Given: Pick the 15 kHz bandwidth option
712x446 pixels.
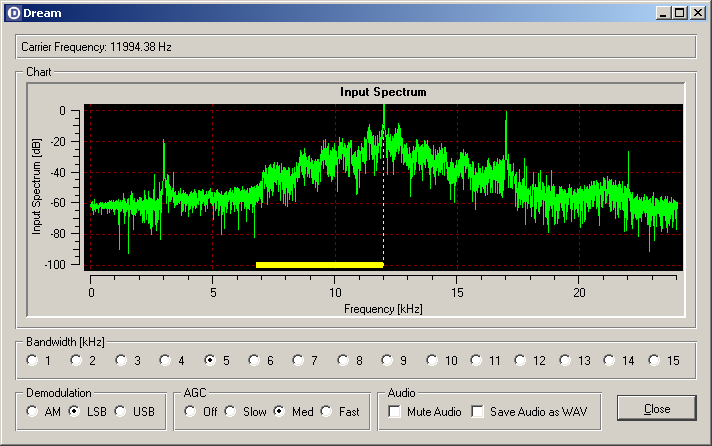Looking at the screenshot, I should [655, 360].
